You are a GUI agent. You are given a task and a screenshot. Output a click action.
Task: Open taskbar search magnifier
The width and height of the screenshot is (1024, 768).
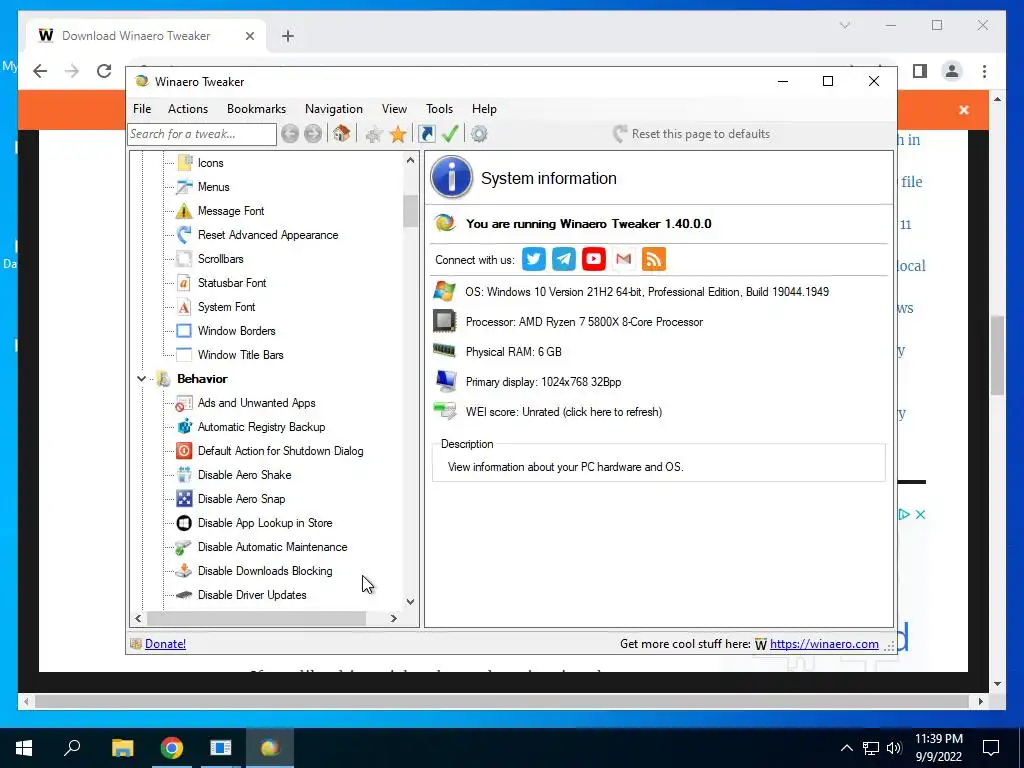point(72,747)
